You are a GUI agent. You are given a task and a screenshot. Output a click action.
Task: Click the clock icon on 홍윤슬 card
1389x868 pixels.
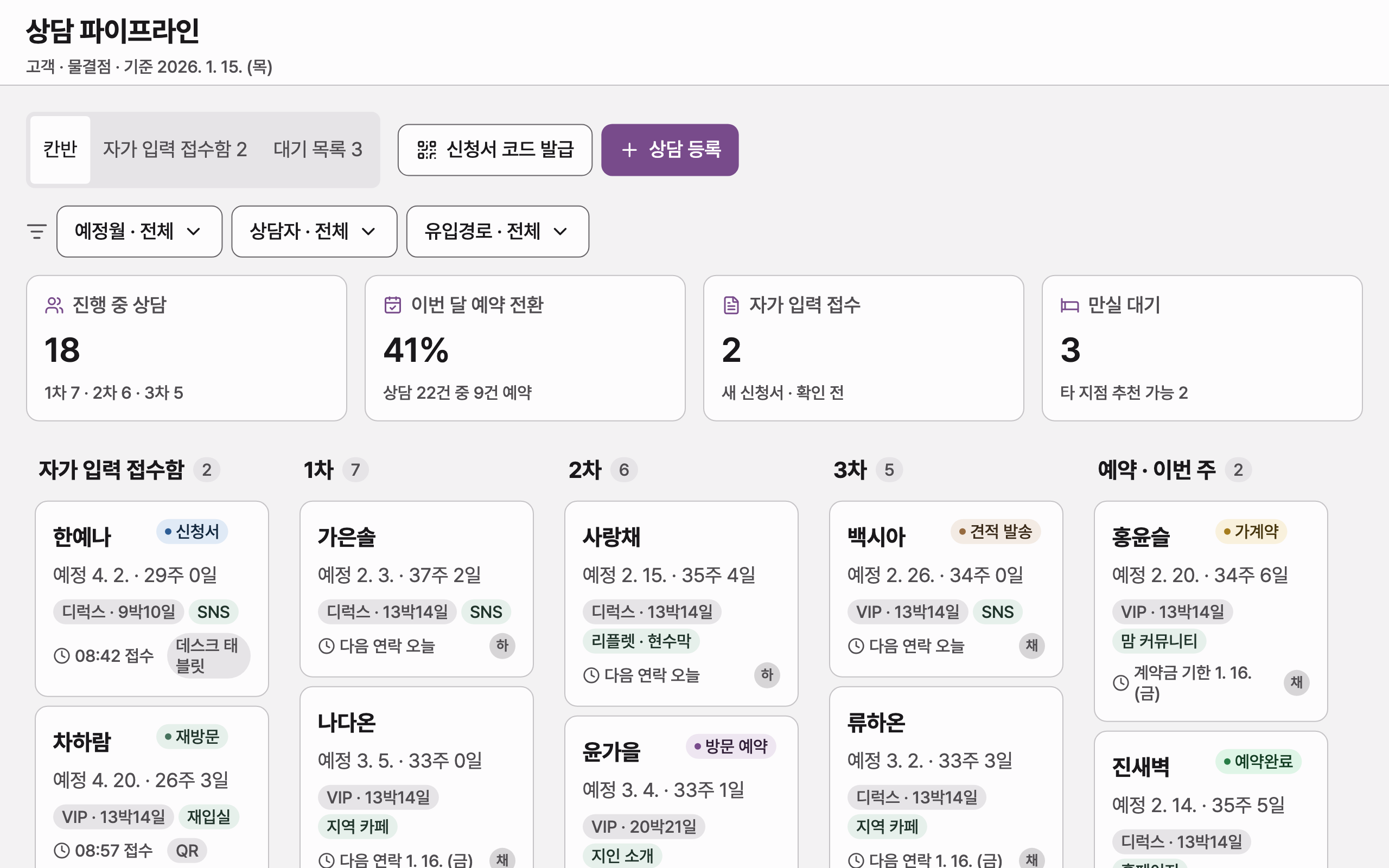[1120, 682]
